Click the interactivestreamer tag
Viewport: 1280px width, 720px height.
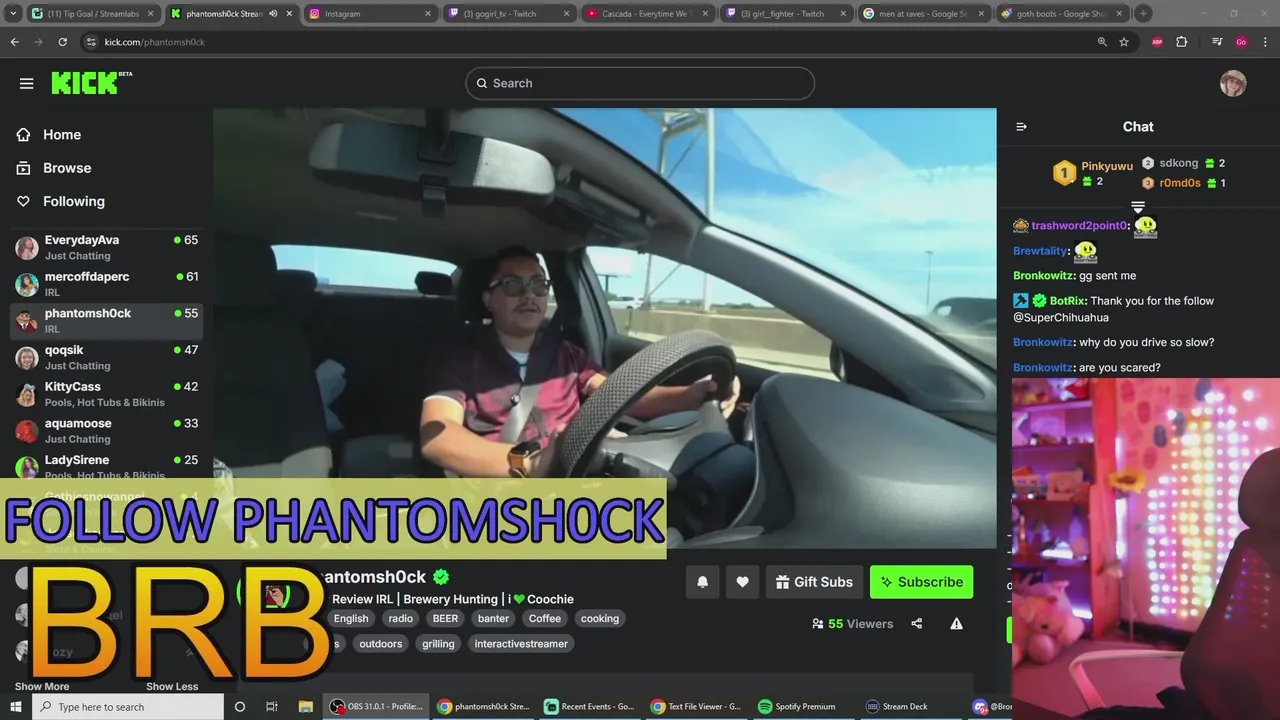[521, 644]
